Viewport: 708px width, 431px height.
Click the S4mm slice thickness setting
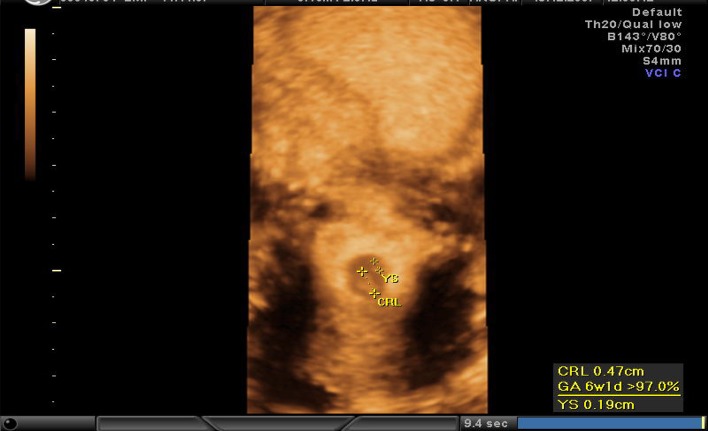tap(662, 61)
